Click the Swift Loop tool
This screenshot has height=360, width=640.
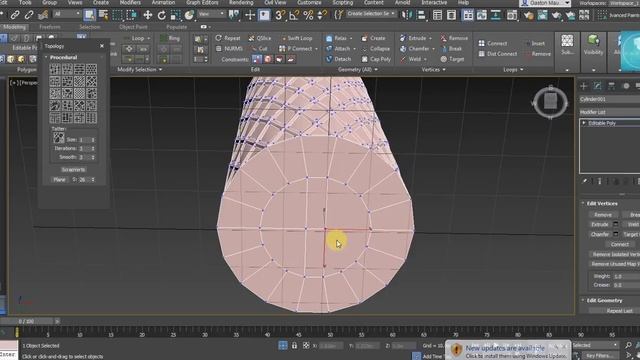297,38
